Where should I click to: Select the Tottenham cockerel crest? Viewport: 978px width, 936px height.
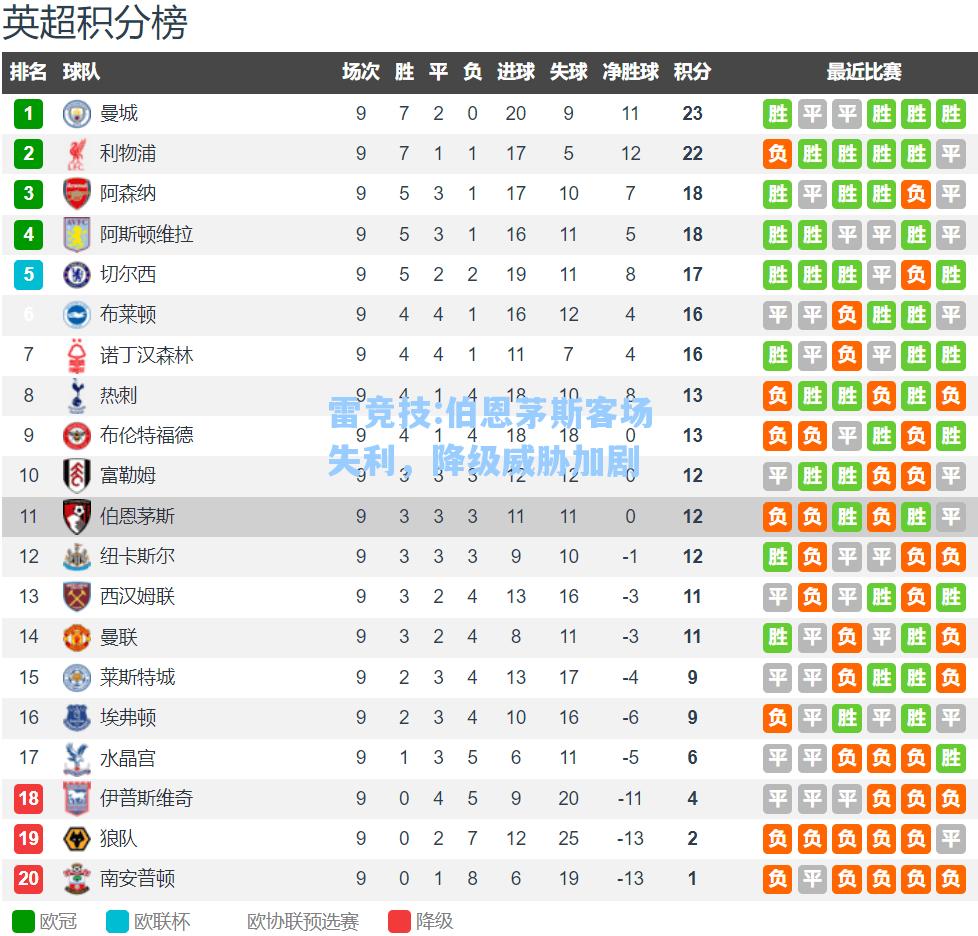click(x=77, y=395)
